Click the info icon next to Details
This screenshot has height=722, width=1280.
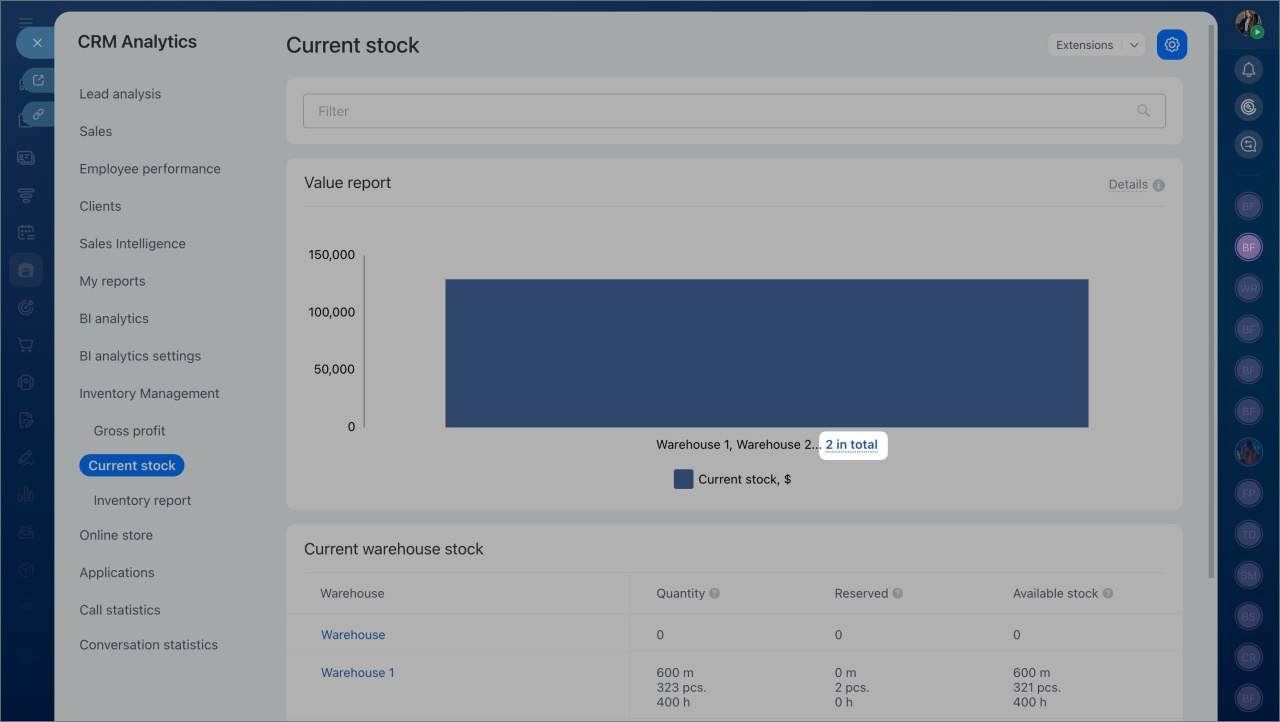point(1159,185)
